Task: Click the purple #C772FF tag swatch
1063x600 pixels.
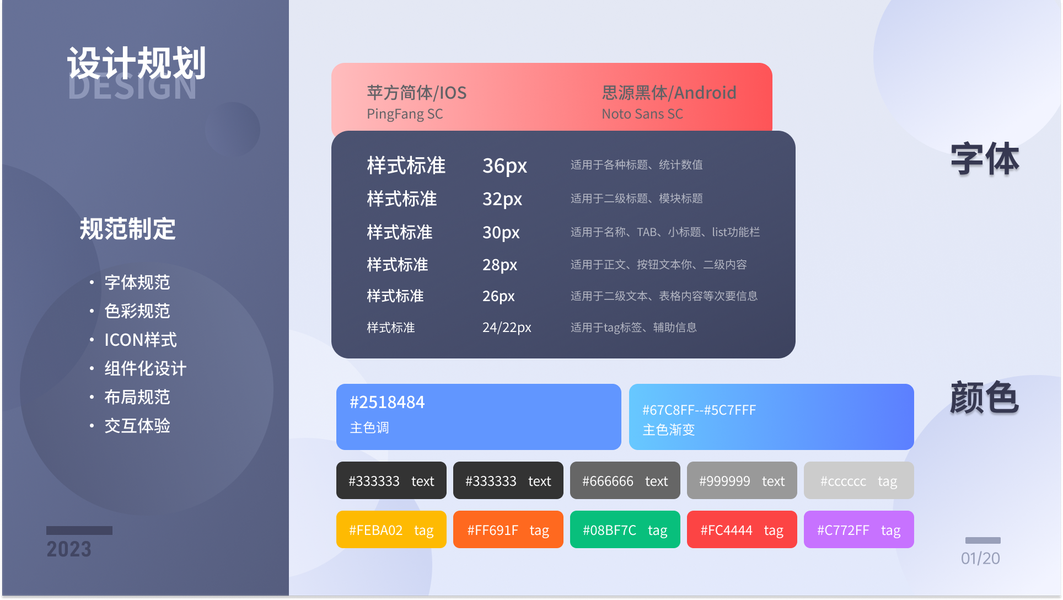Action: click(x=859, y=529)
